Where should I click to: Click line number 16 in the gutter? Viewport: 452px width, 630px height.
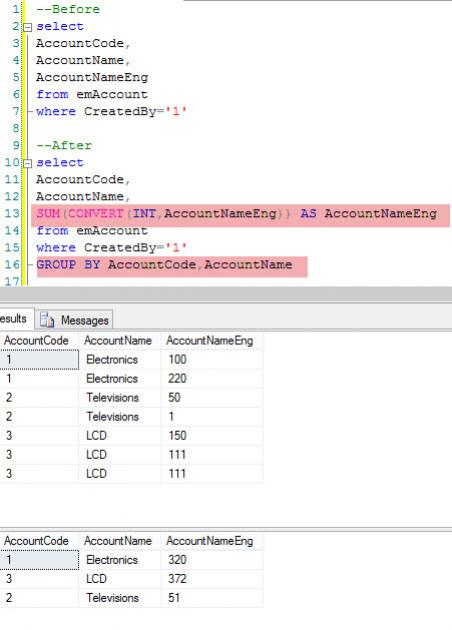[x=12, y=265]
